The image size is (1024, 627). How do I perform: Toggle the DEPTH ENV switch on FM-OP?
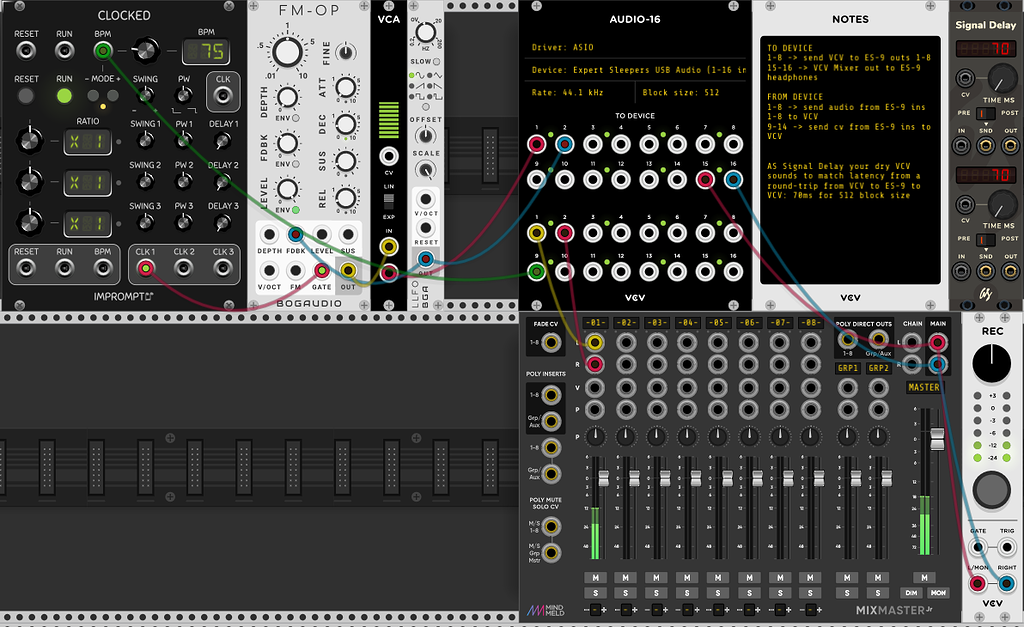pos(296,118)
